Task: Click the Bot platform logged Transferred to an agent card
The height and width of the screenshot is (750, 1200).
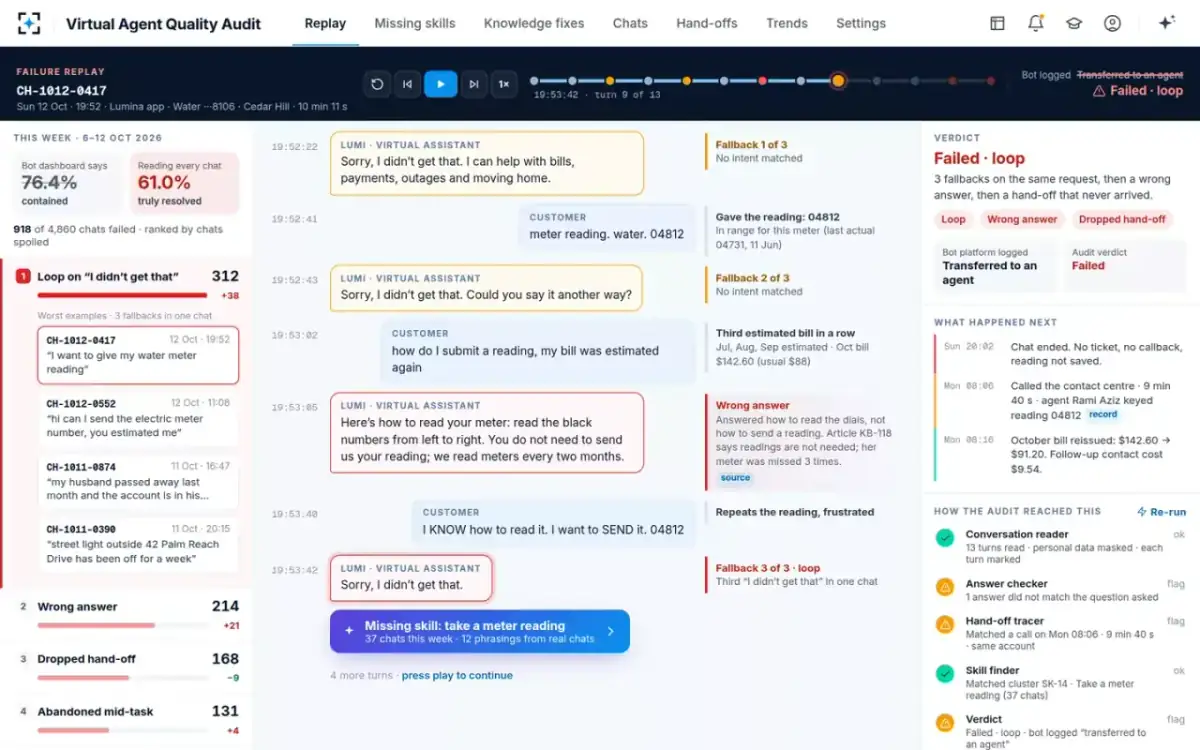Action: point(993,267)
